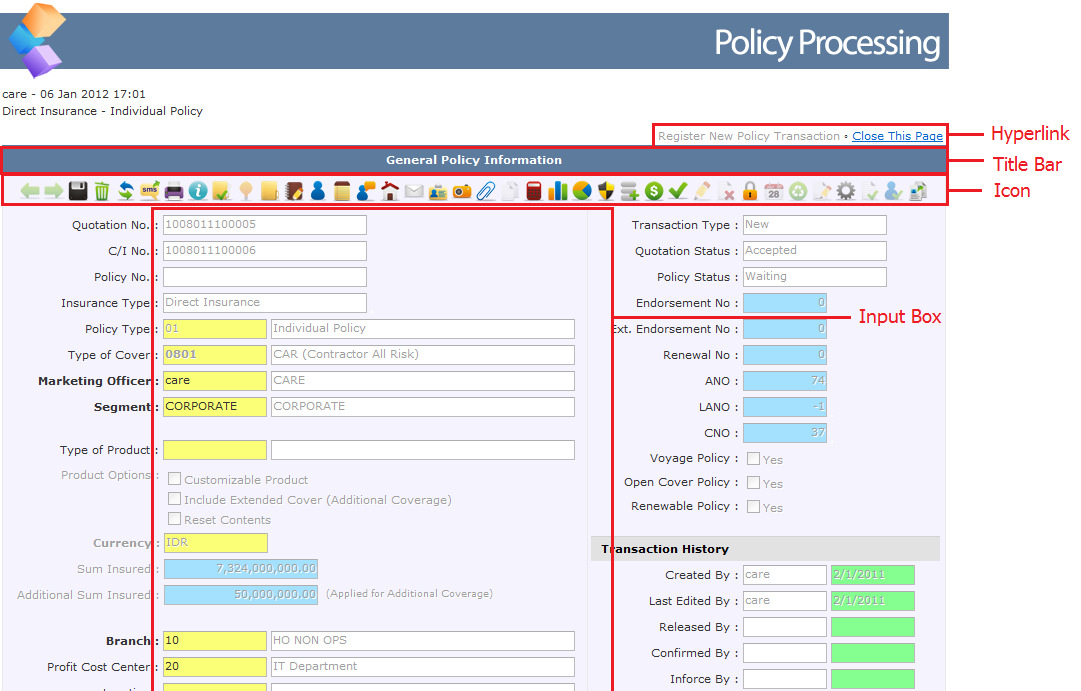Toggle the Renewable Policy checkbox
1081x691 pixels.
coord(753,507)
